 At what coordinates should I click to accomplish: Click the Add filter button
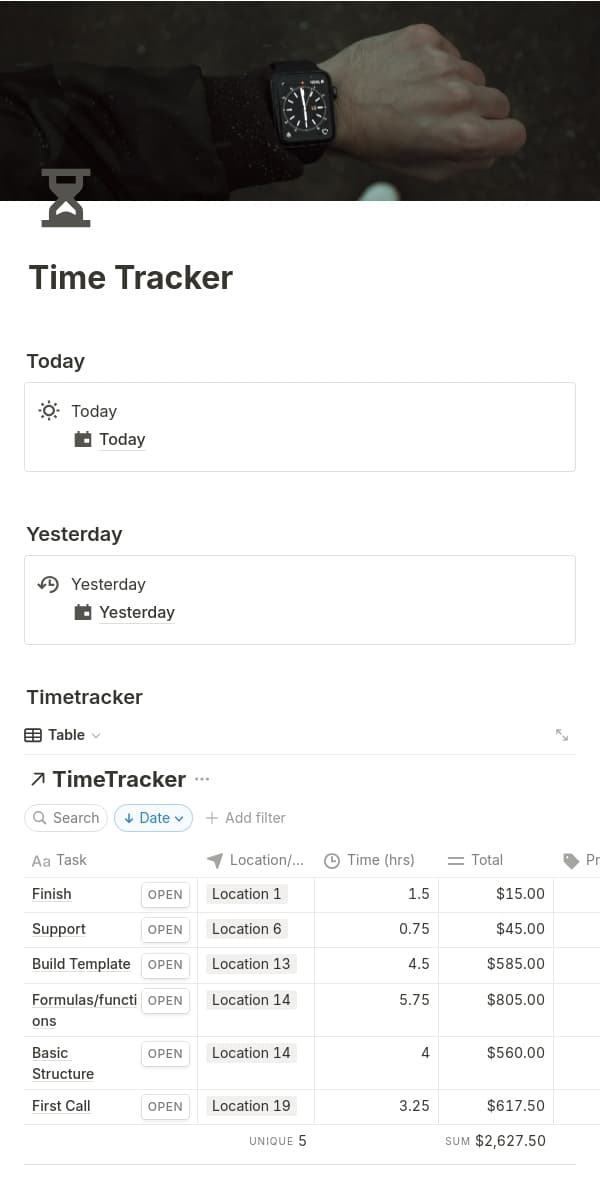[245, 818]
